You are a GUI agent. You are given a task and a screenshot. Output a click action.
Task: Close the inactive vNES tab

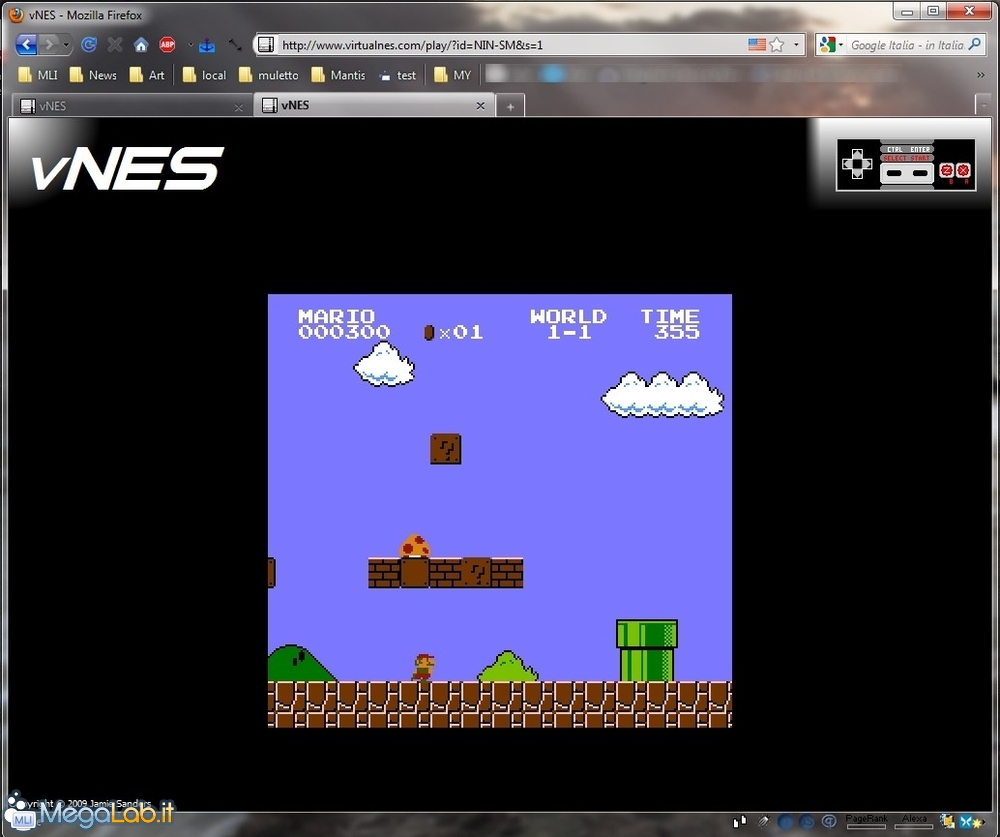(x=239, y=107)
